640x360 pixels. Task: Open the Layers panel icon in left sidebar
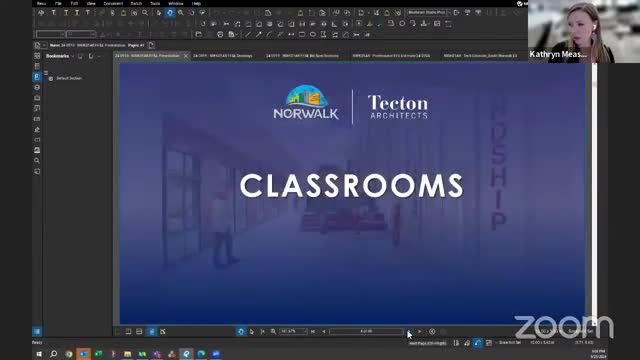coord(37,87)
